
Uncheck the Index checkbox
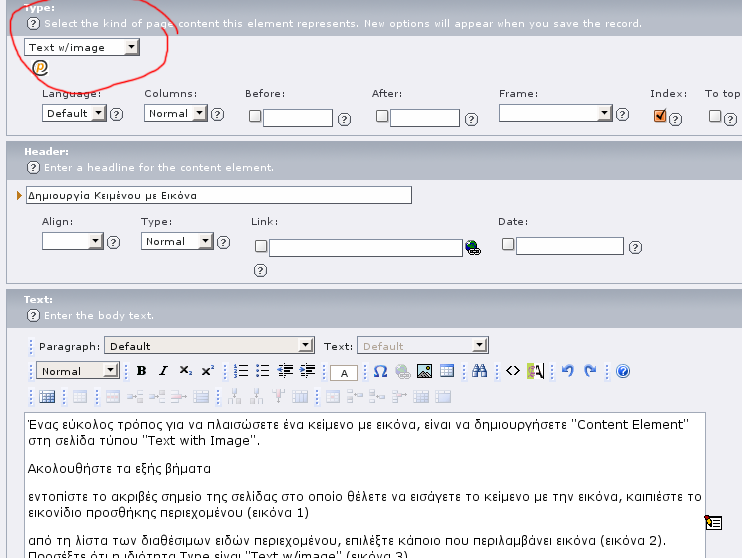pos(660,115)
